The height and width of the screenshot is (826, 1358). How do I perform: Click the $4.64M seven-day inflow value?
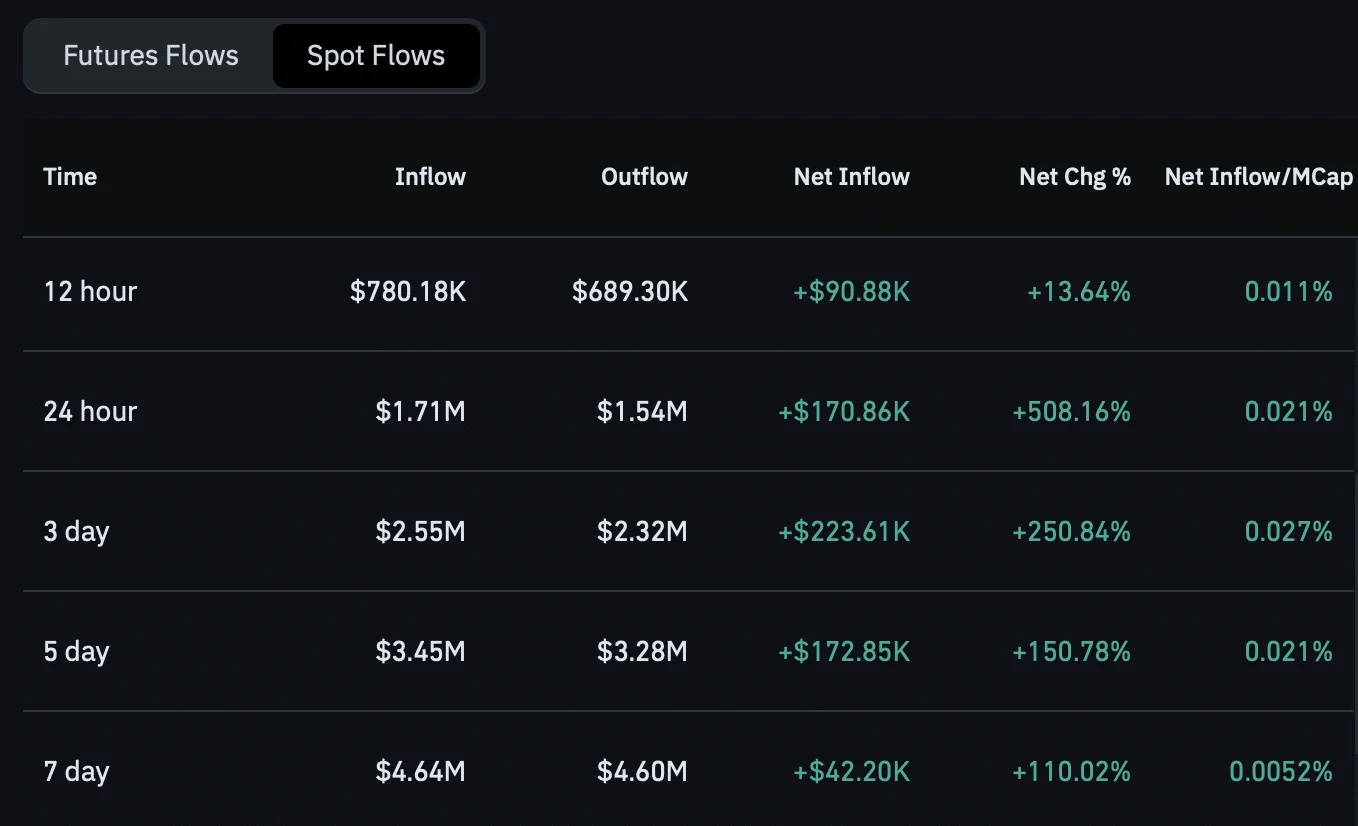click(421, 771)
